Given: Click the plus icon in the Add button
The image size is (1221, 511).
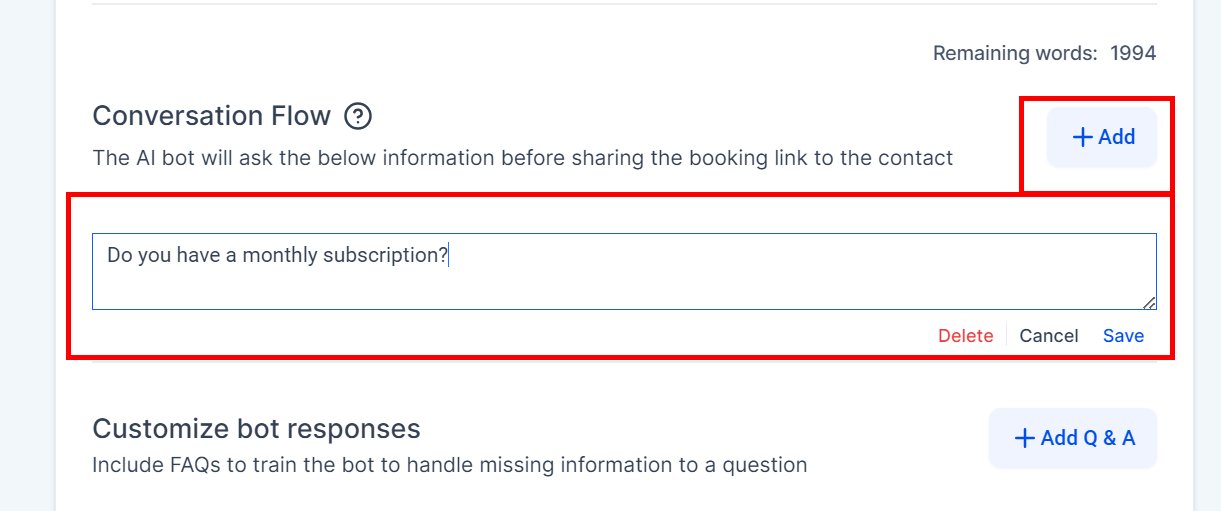Looking at the screenshot, I should point(1082,138).
